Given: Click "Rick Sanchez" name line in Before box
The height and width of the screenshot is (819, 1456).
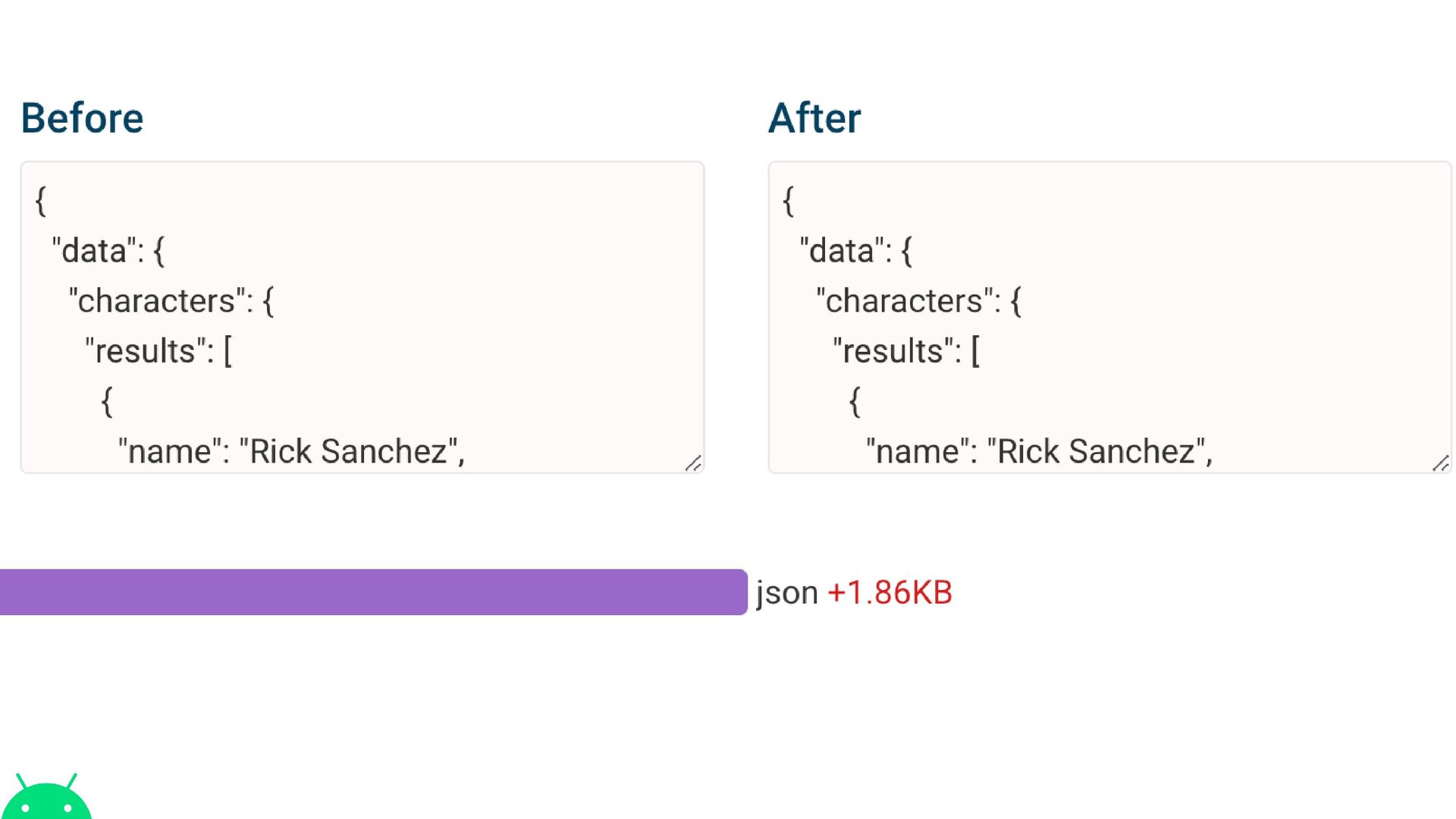Looking at the screenshot, I should (291, 452).
